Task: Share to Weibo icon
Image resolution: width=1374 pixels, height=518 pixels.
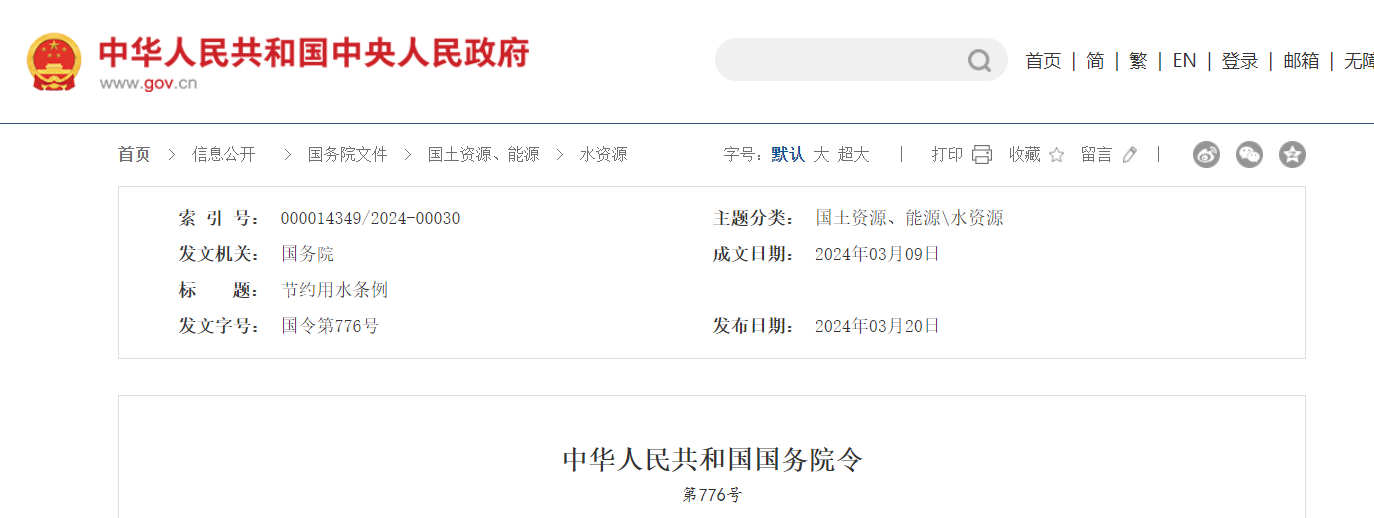Action: (1206, 154)
